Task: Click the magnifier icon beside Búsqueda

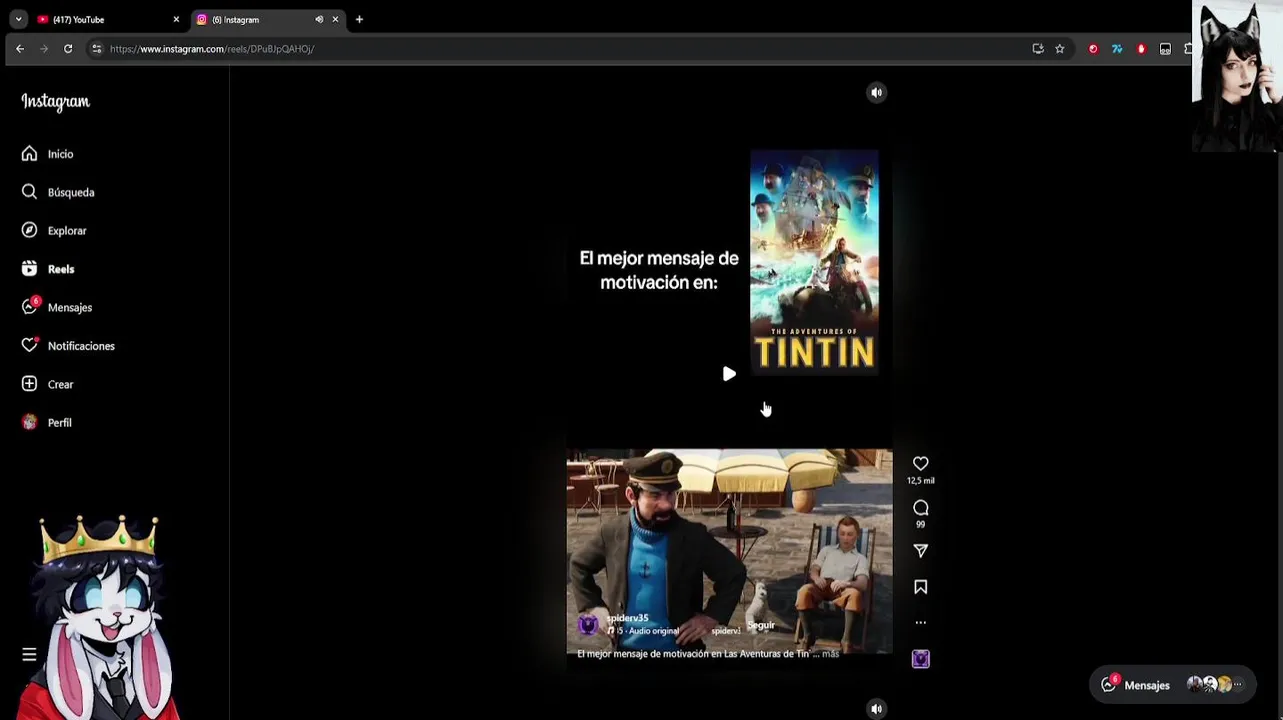Action: (29, 192)
